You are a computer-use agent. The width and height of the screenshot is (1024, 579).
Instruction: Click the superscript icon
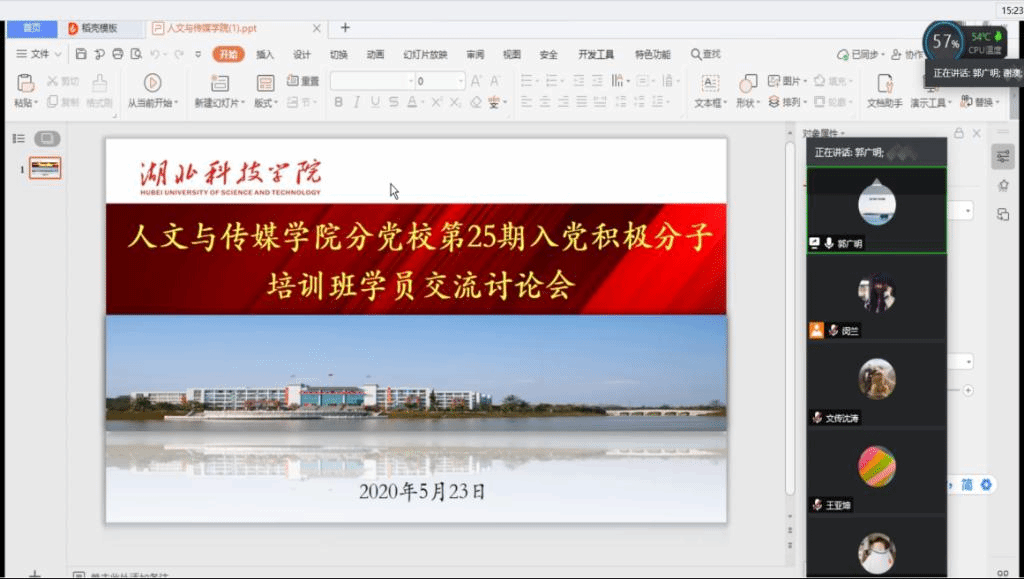tap(437, 102)
